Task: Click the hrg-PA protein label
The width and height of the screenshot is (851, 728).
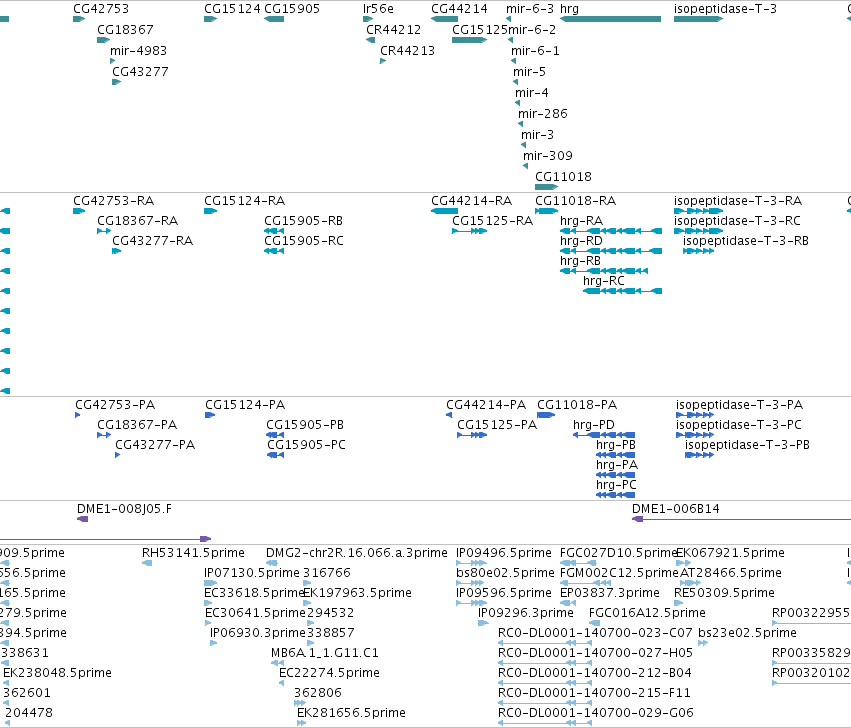Action: coord(617,465)
